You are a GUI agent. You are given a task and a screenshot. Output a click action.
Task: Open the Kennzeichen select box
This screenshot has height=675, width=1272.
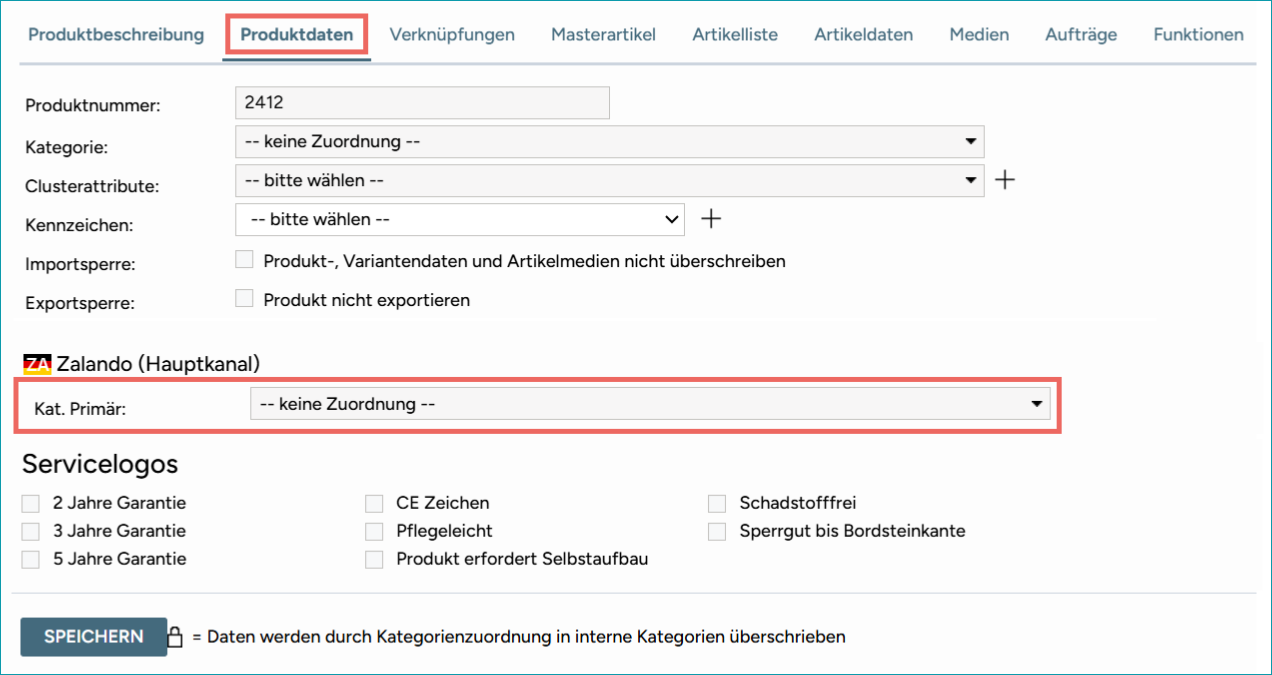460,219
